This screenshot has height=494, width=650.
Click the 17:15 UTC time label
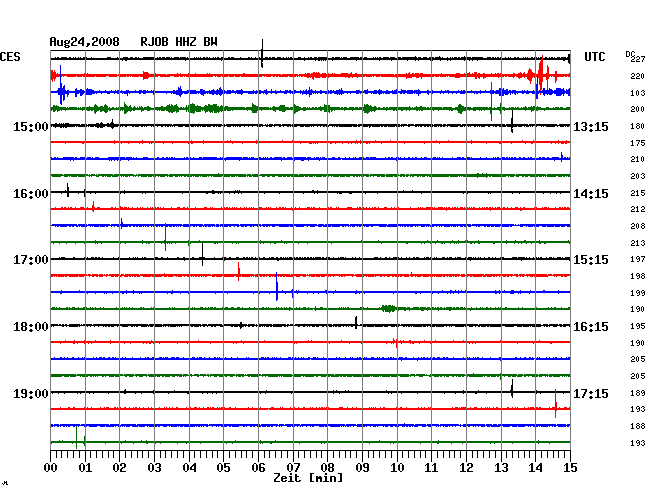[x=591, y=393]
